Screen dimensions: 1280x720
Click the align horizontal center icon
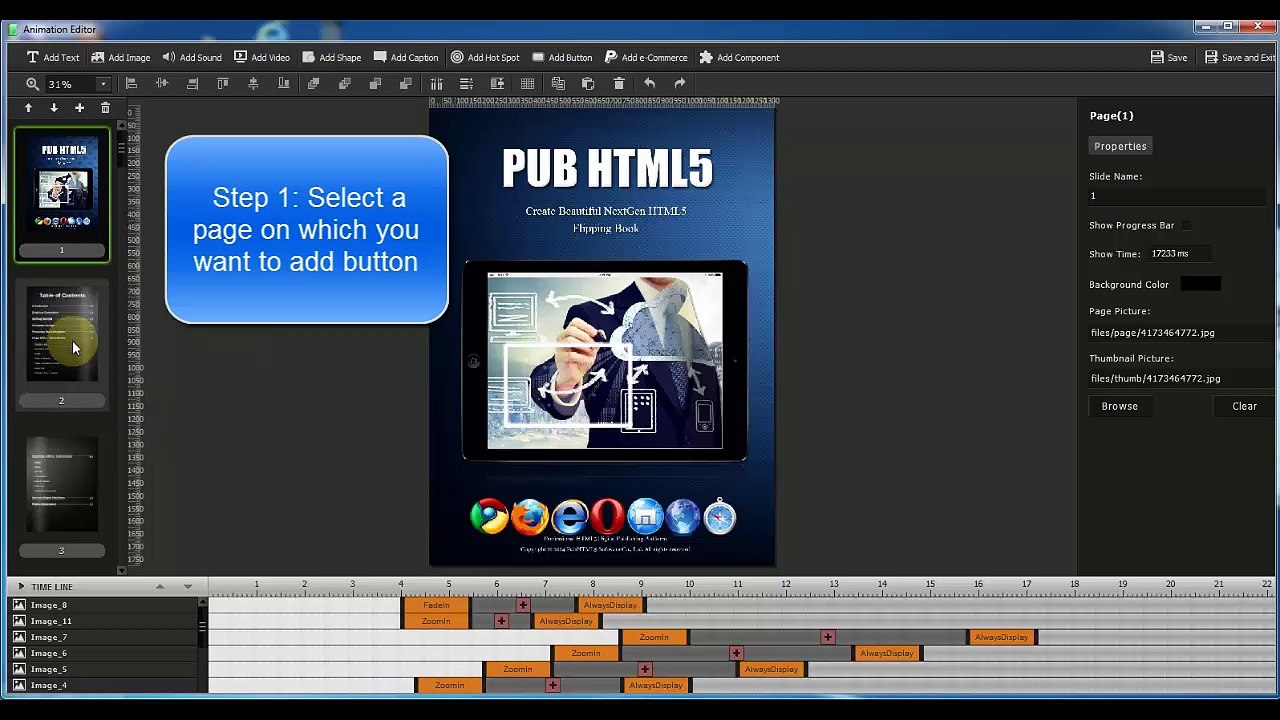(162, 84)
